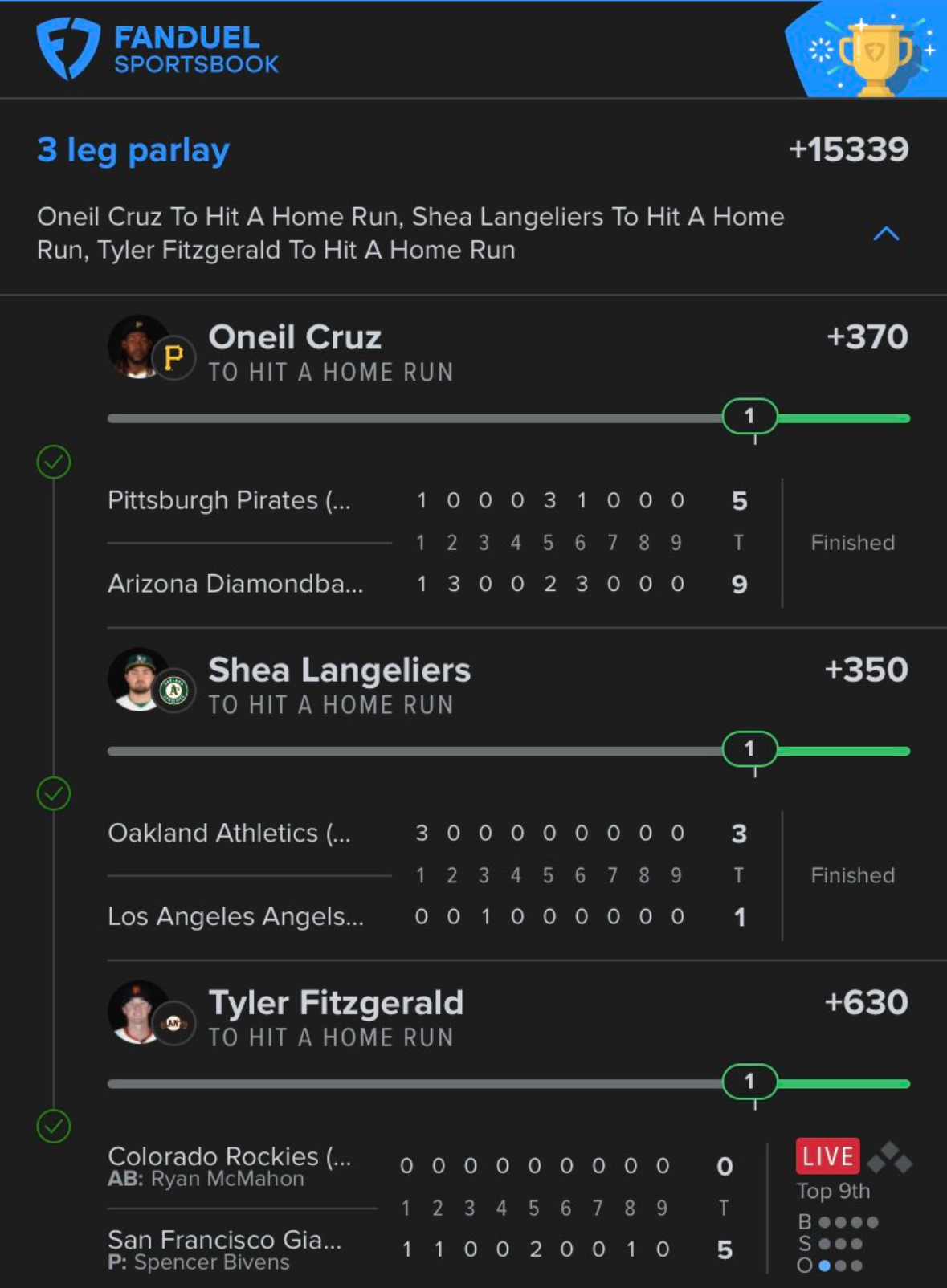Click the FanDuel Sportsbook title text
Screen dimensions: 947x1288
click(196, 50)
